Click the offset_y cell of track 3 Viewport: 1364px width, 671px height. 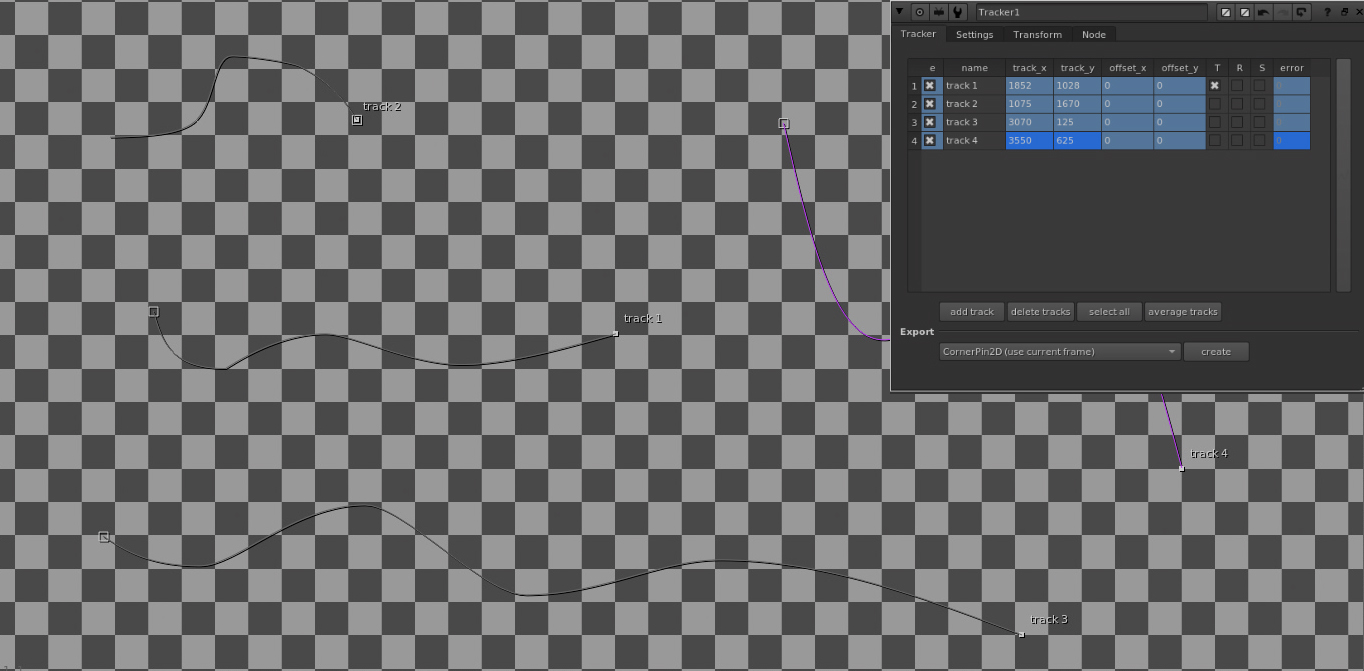pyautogui.click(x=1180, y=122)
